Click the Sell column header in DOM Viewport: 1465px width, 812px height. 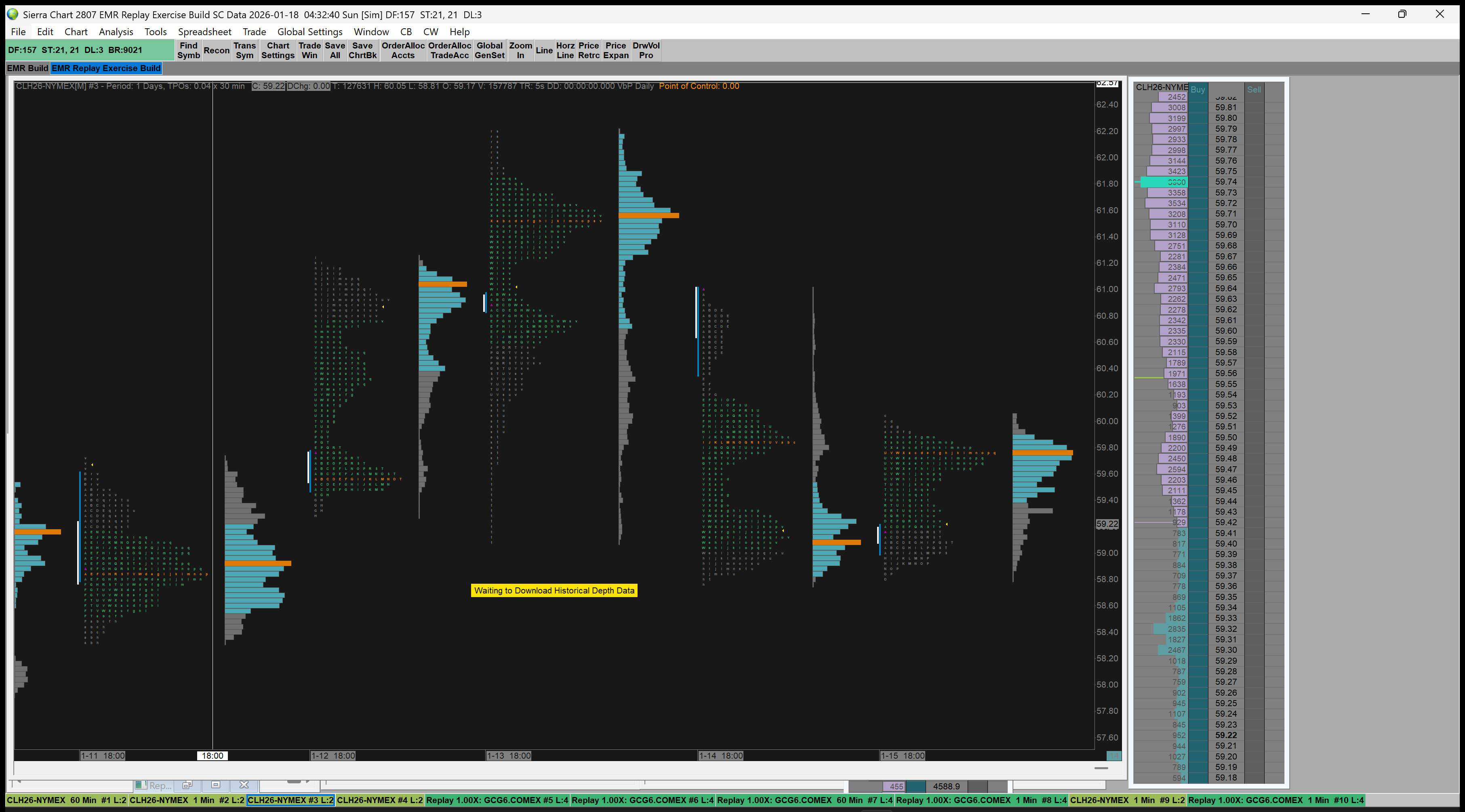[x=1253, y=89]
